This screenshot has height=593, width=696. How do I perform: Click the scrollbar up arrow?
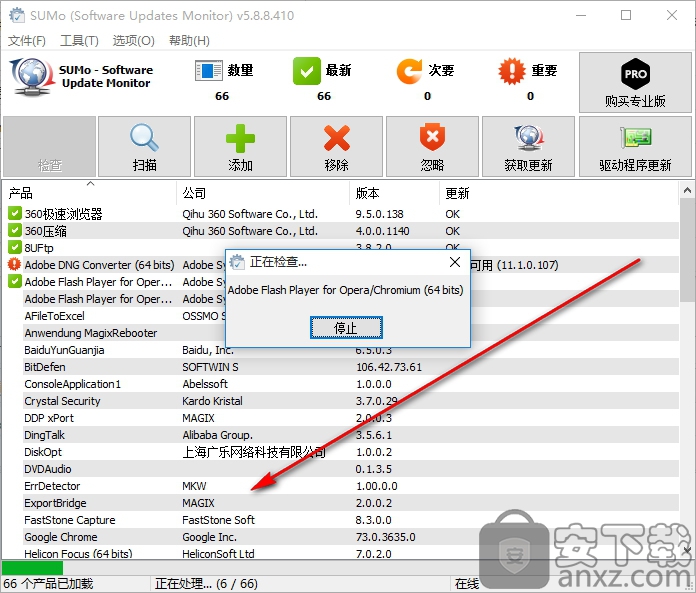687,190
